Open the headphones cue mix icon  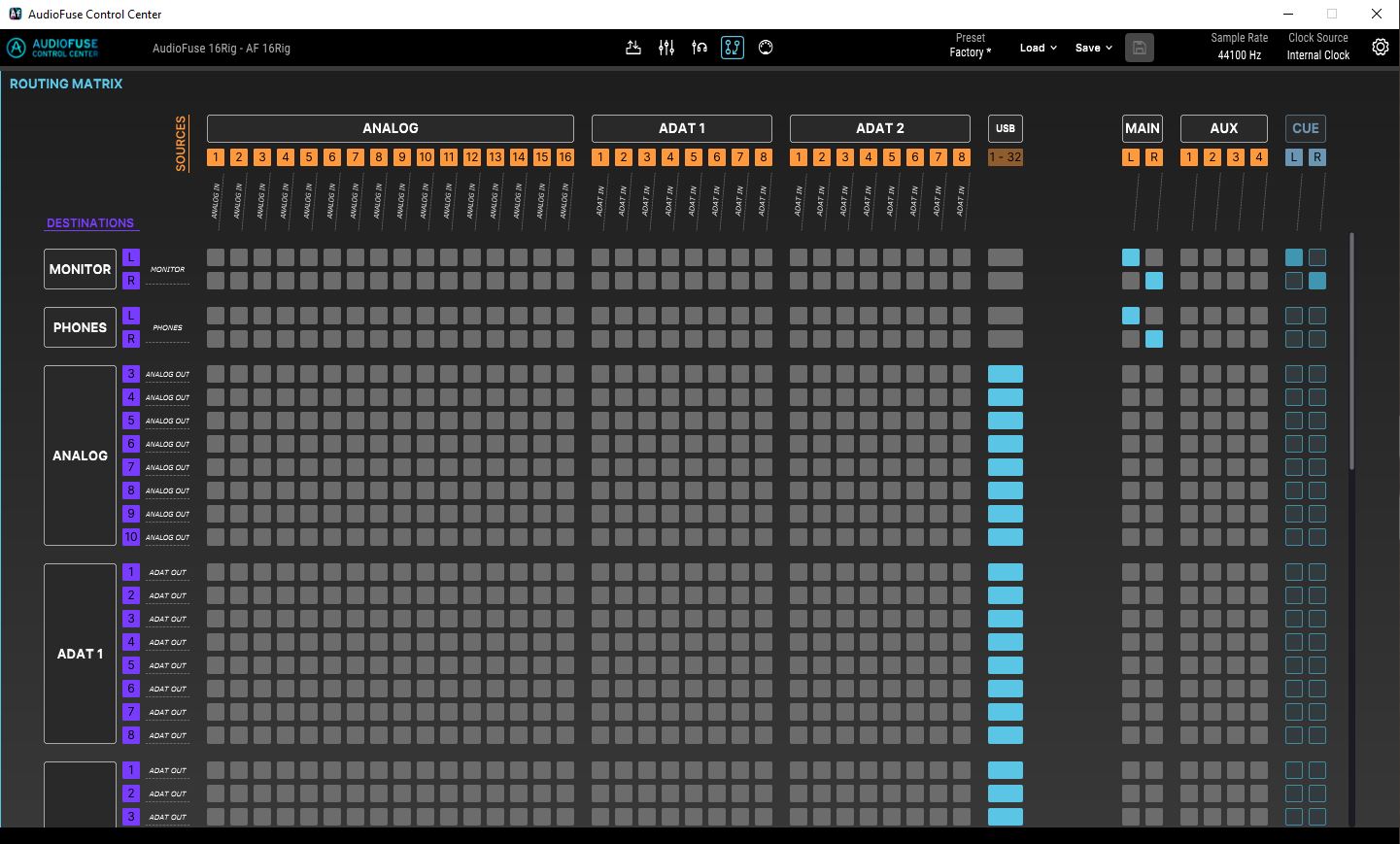[x=700, y=48]
